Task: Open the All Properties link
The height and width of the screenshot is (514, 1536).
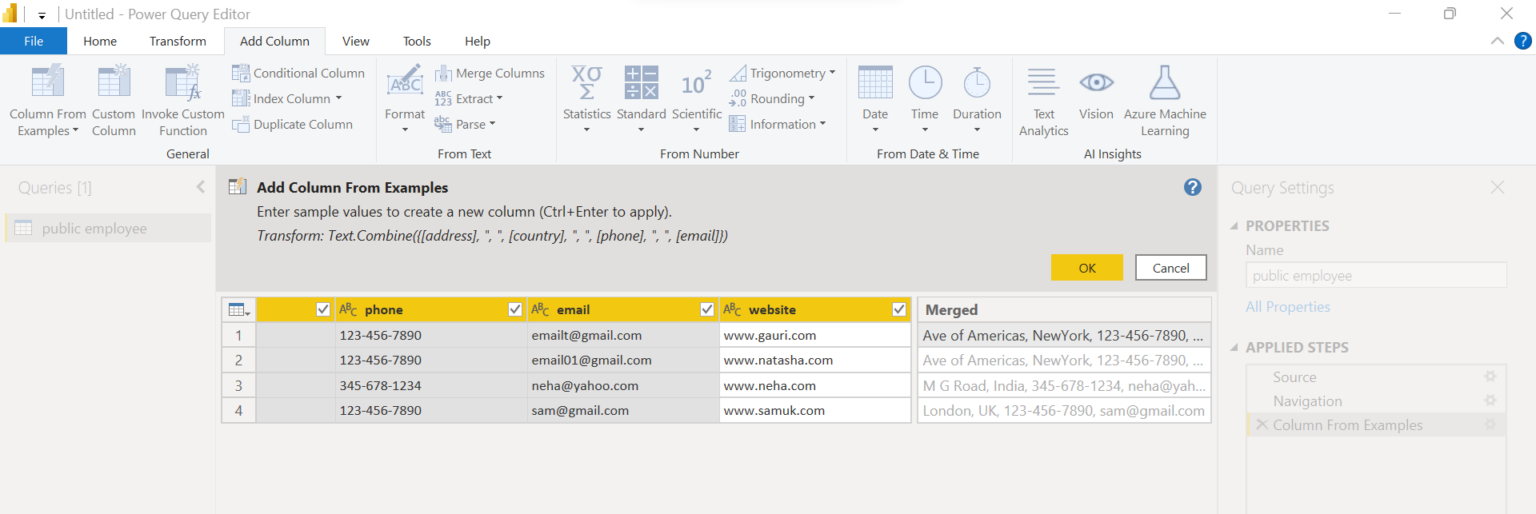Action: click(x=1288, y=307)
